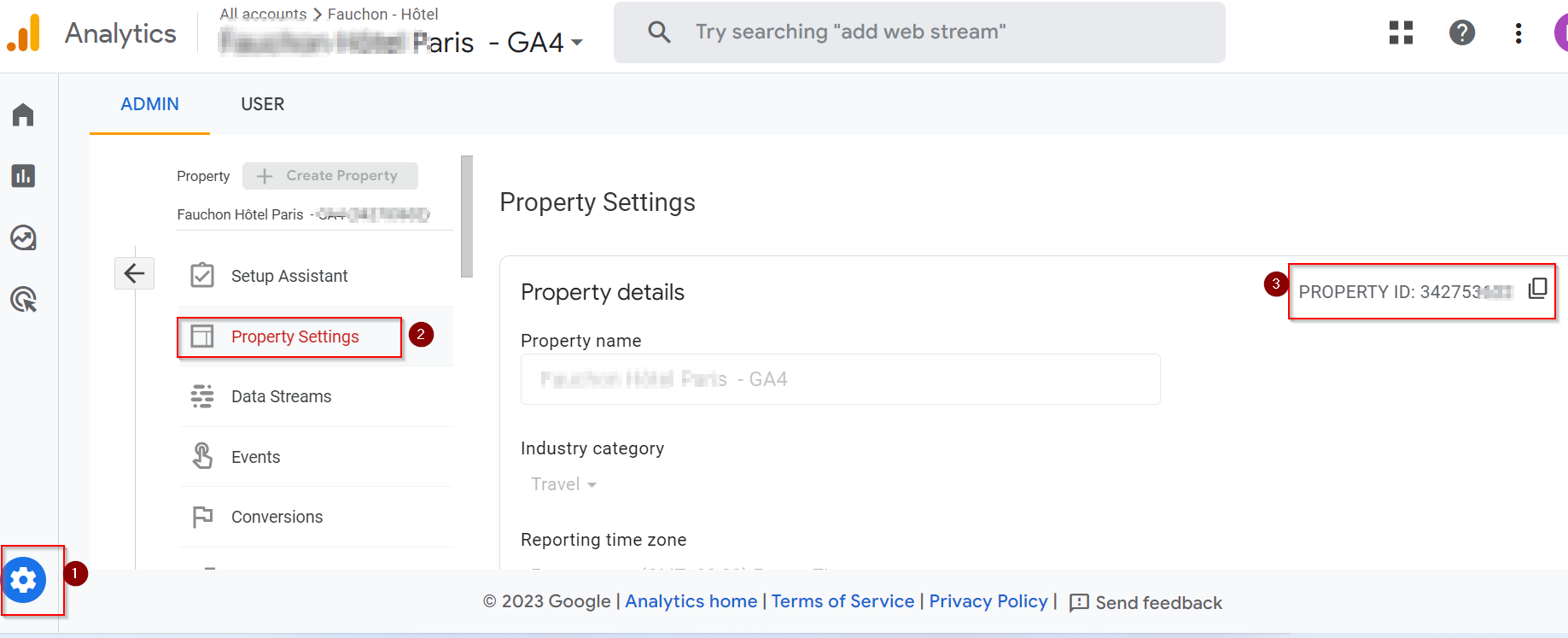Viewport: 1568px width, 638px height.
Task: Click the back arrow button
Action: [134, 273]
